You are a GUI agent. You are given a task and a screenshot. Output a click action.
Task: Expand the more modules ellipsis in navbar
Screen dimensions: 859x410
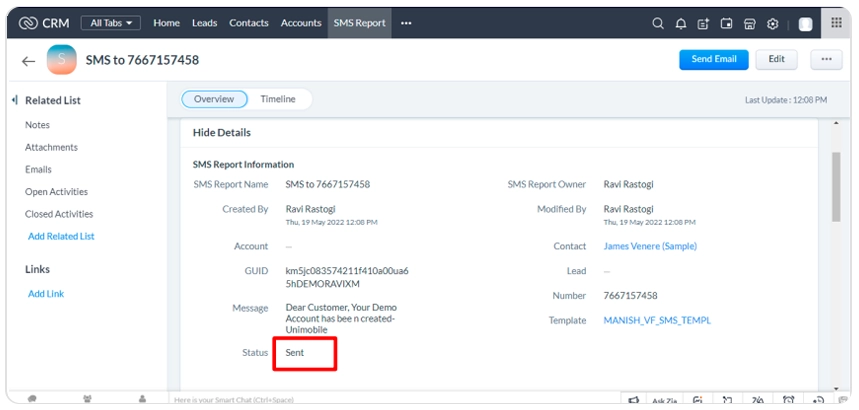click(406, 23)
